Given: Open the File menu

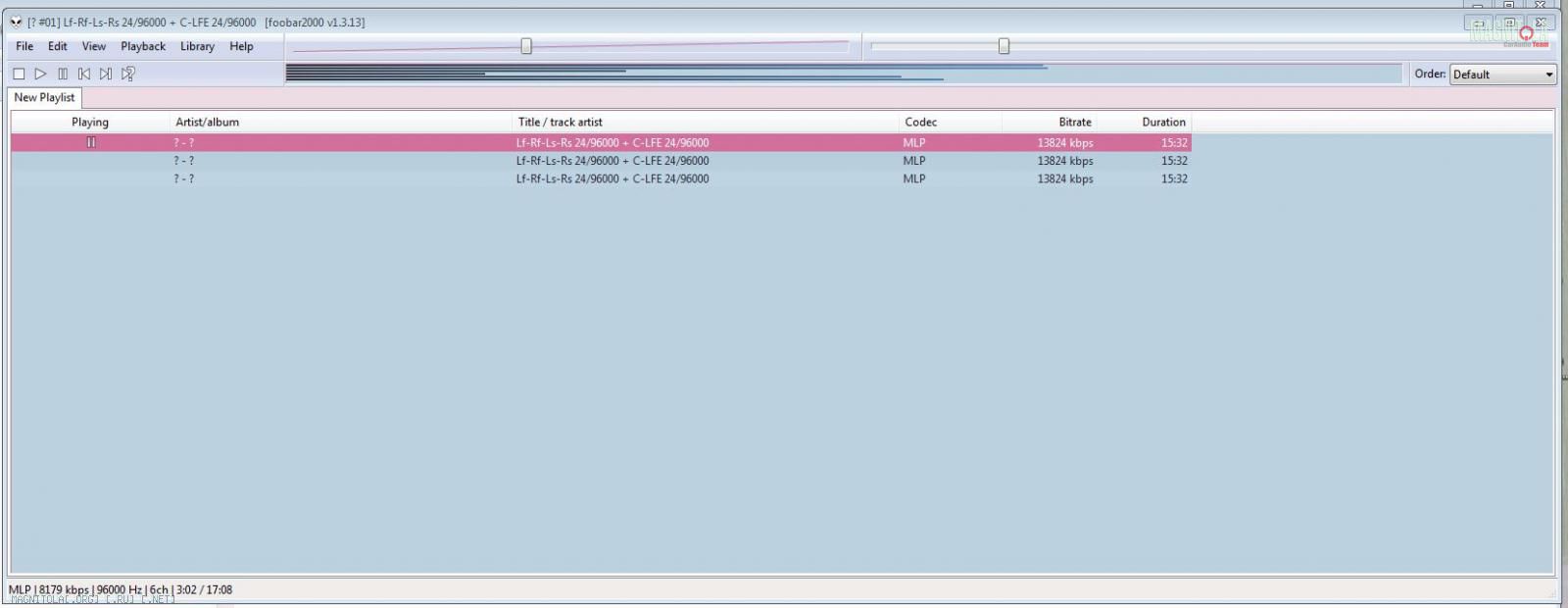Looking at the screenshot, I should (x=24, y=46).
